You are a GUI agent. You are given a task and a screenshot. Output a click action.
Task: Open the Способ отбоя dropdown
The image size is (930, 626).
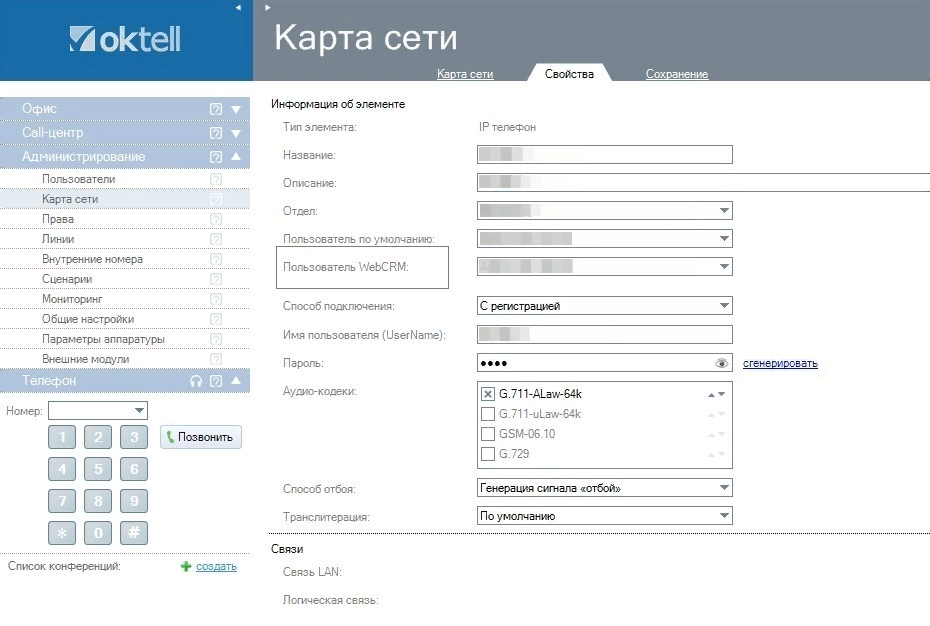722,487
